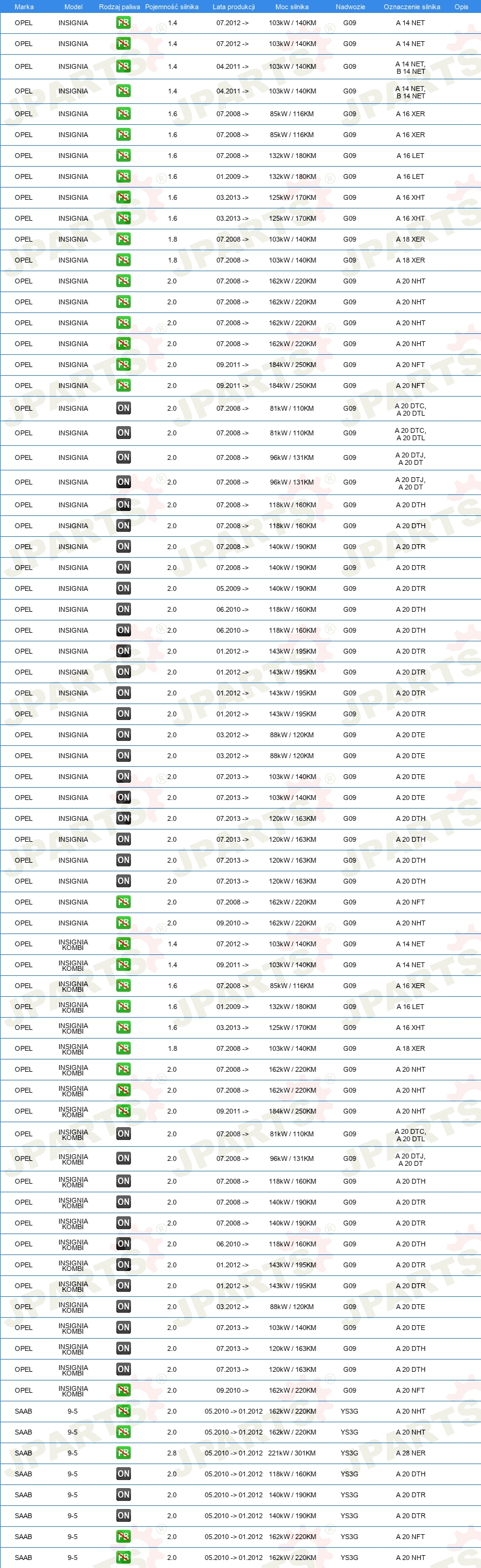Select the 2.8 engine capacity cell
The width and height of the screenshot is (481, 1568).
(172, 1453)
